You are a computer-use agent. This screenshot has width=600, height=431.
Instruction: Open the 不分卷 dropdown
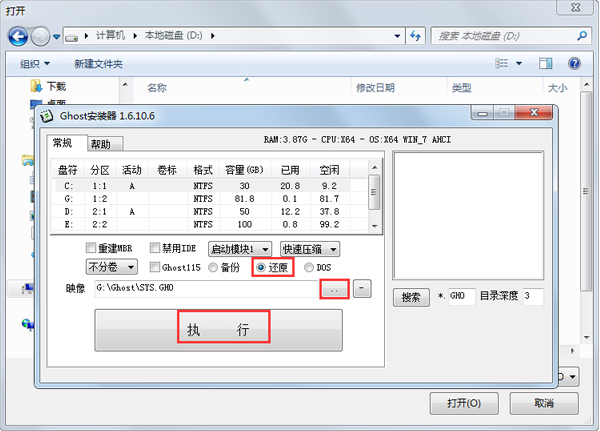[114, 267]
